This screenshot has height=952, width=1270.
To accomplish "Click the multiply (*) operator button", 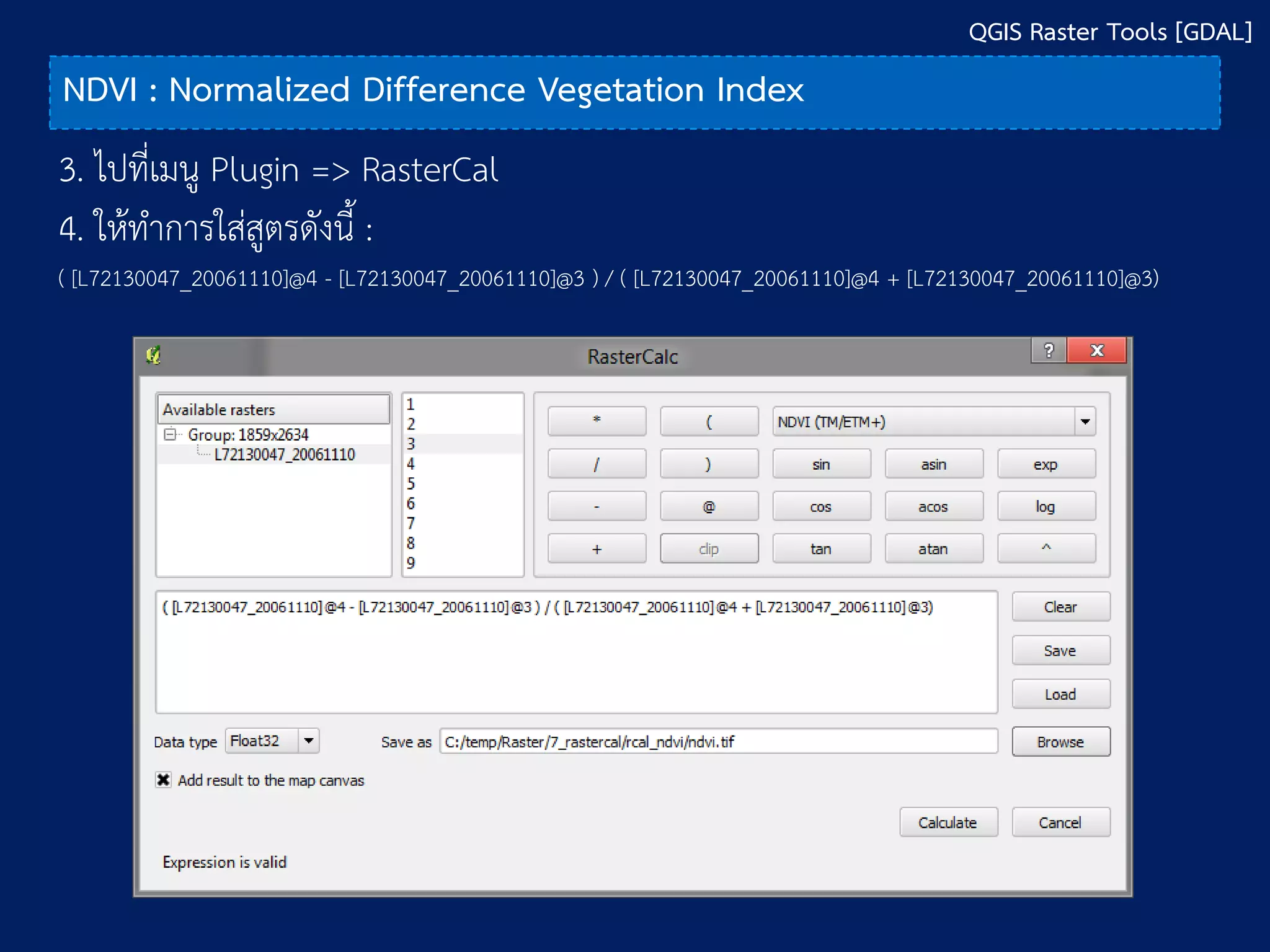I will tap(597, 421).
